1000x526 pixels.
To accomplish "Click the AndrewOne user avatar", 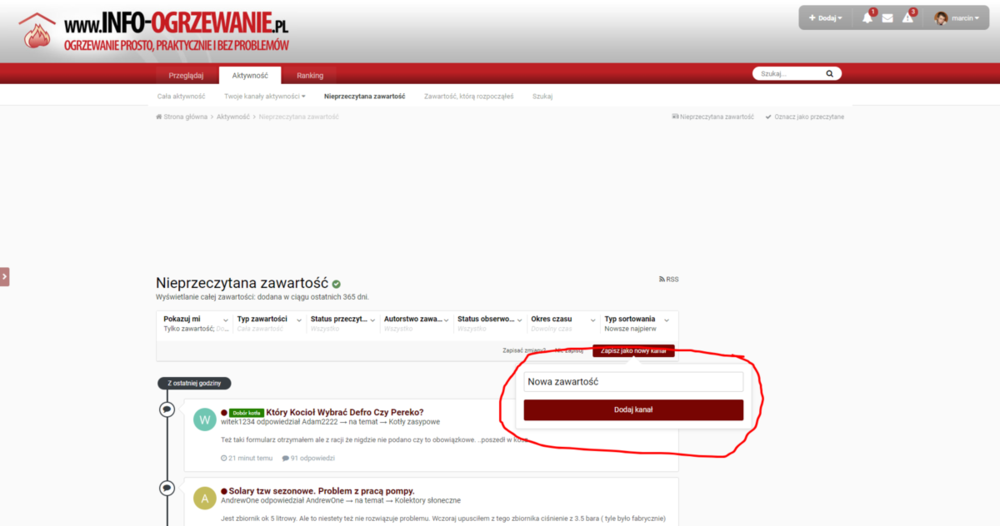I will pos(205,497).
